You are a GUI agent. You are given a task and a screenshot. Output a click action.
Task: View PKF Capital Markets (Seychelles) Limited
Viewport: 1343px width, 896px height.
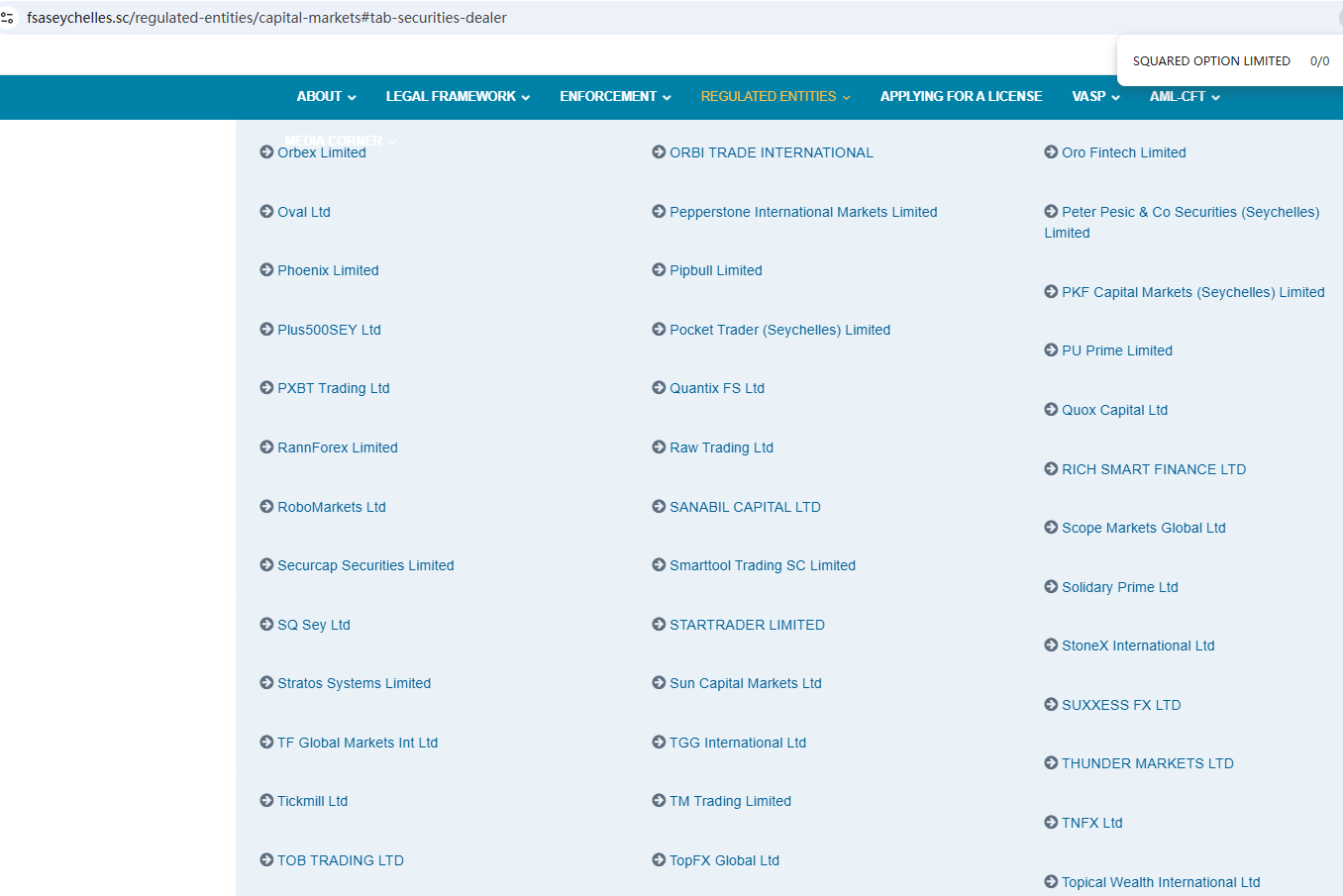point(1192,292)
